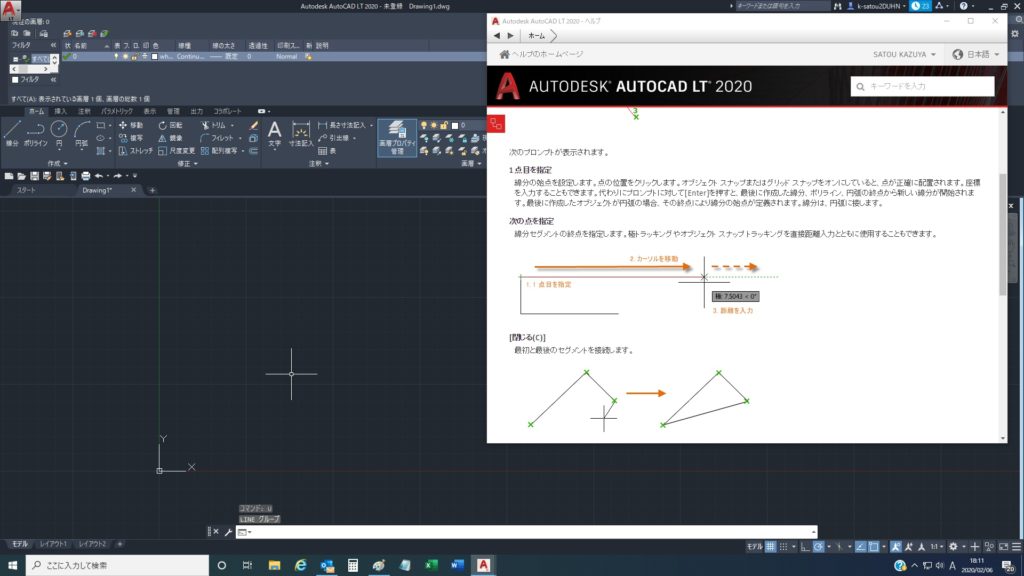
Task: Click the help Forward navigation arrow
Action: point(511,36)
